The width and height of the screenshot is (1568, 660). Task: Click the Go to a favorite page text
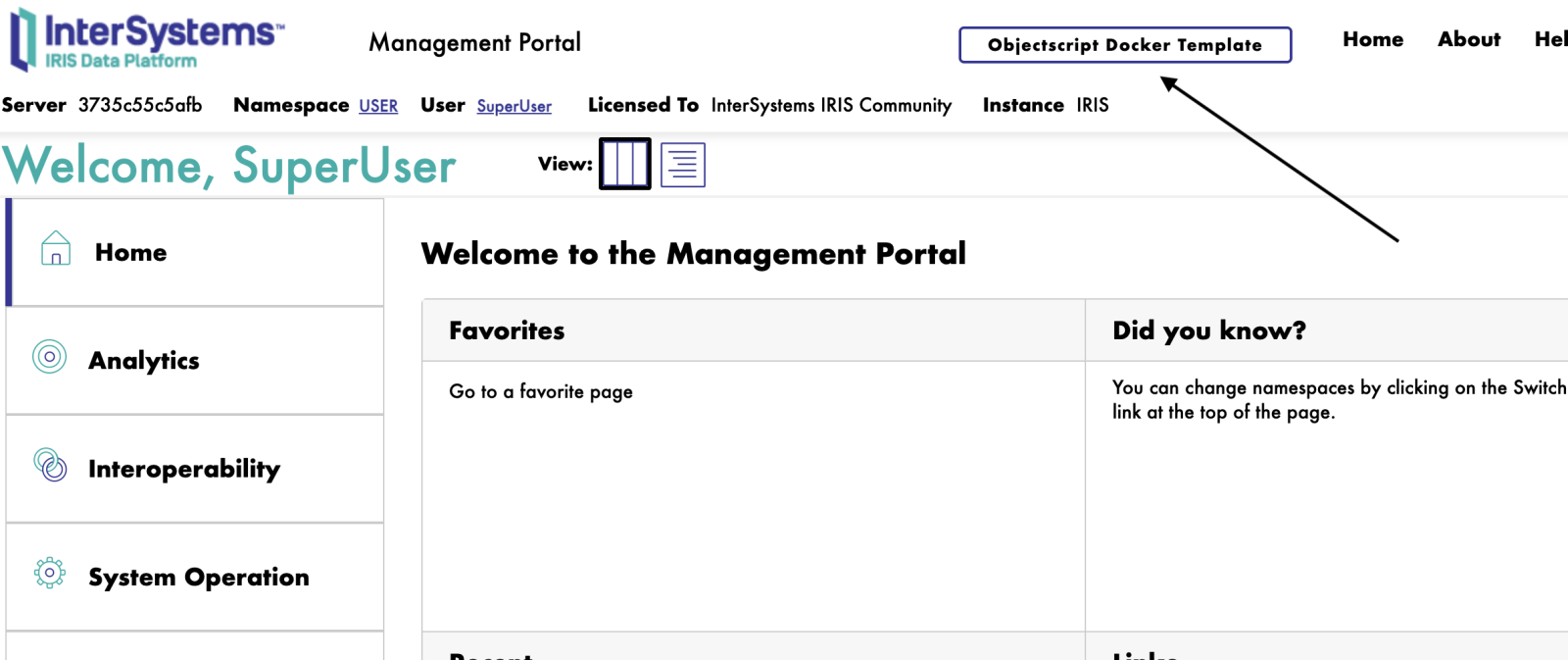click(x=541, y=391)
